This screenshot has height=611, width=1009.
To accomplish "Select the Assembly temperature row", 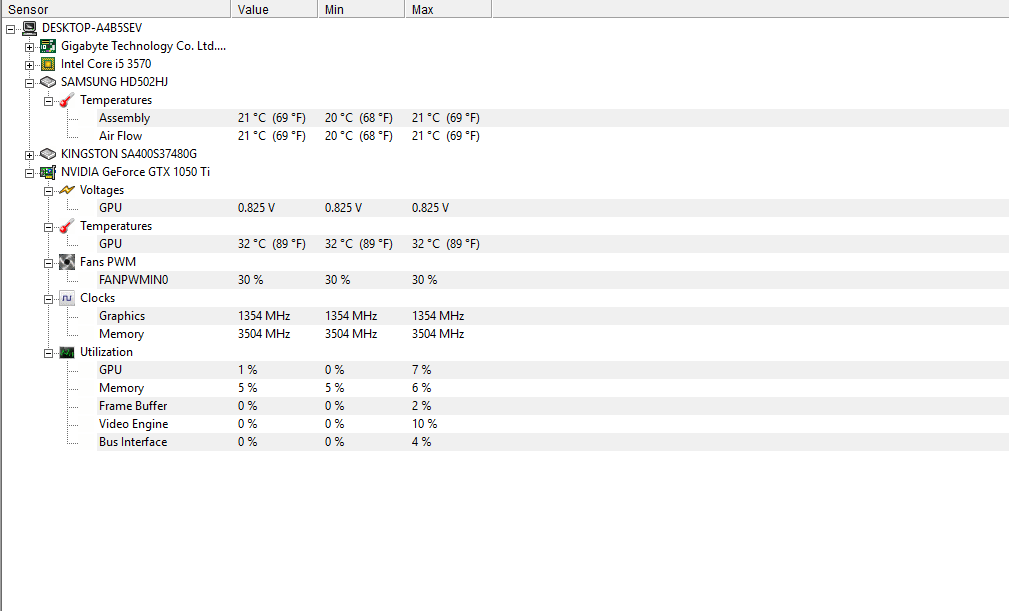I will point(553,118).
